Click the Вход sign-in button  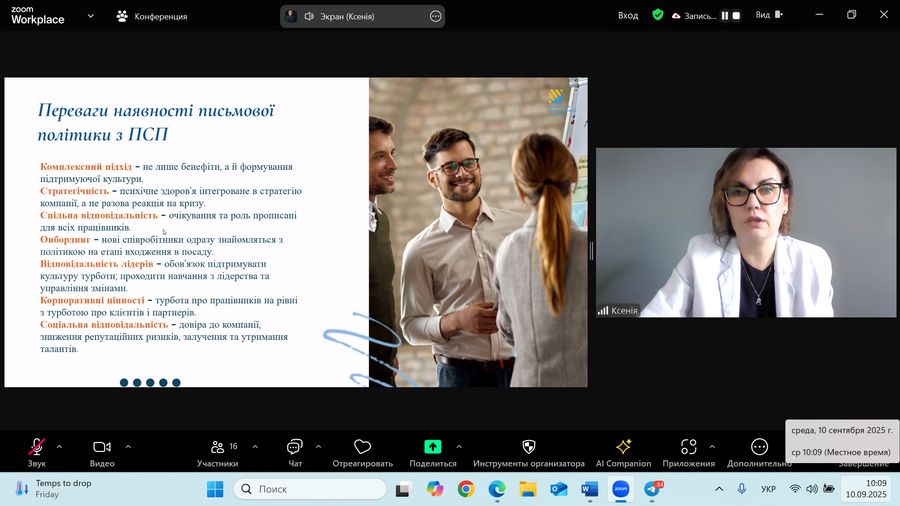click(628, 16)
